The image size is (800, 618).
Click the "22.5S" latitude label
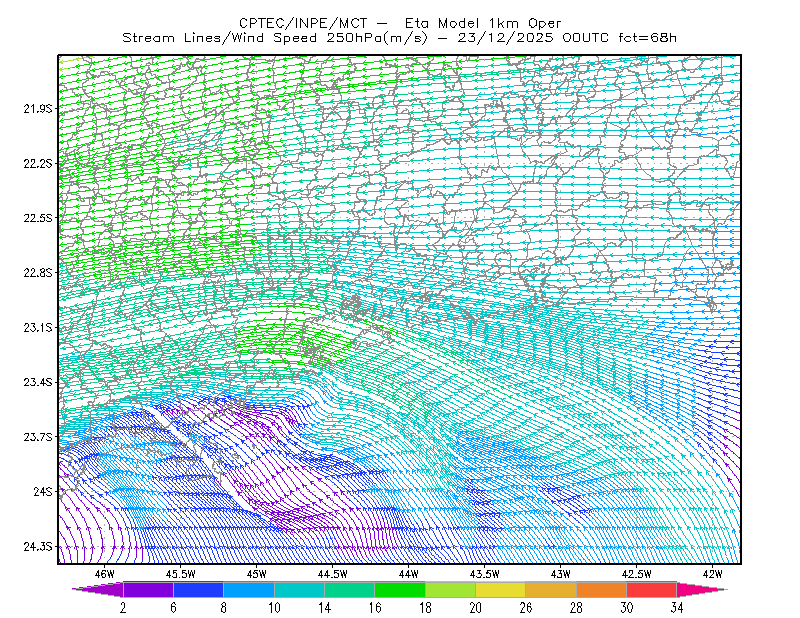[x=38, y=218]
